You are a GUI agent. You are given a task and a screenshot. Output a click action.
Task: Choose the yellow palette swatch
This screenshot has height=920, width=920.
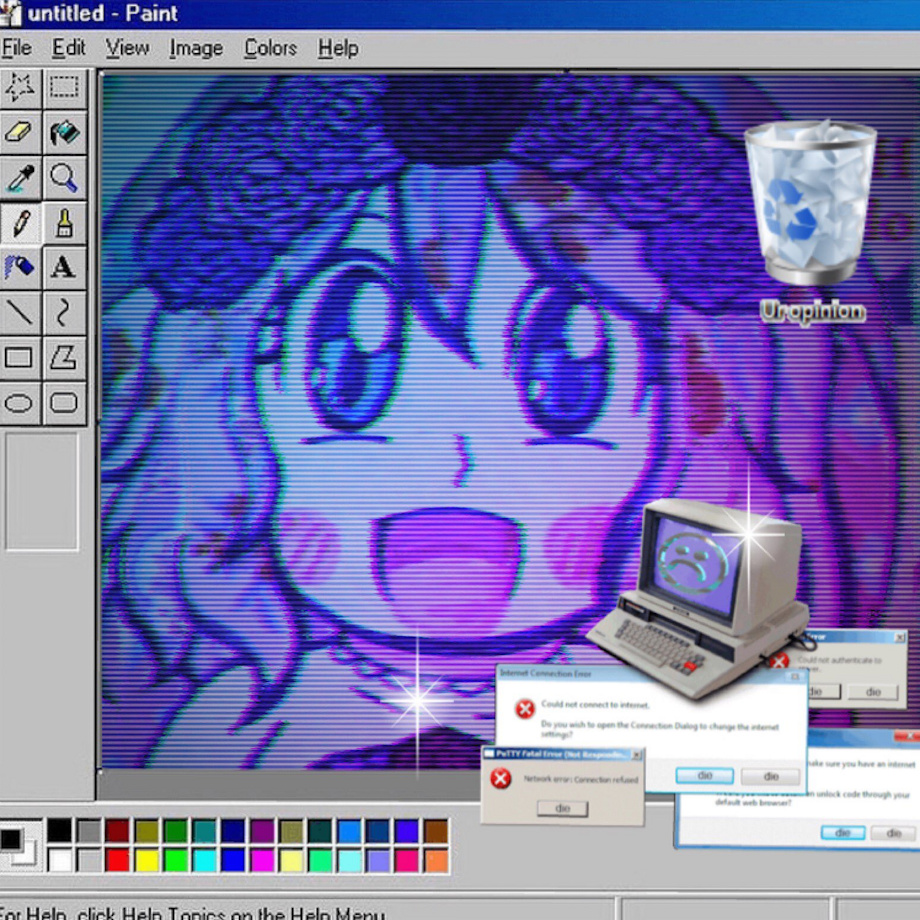tap(147, 860)
